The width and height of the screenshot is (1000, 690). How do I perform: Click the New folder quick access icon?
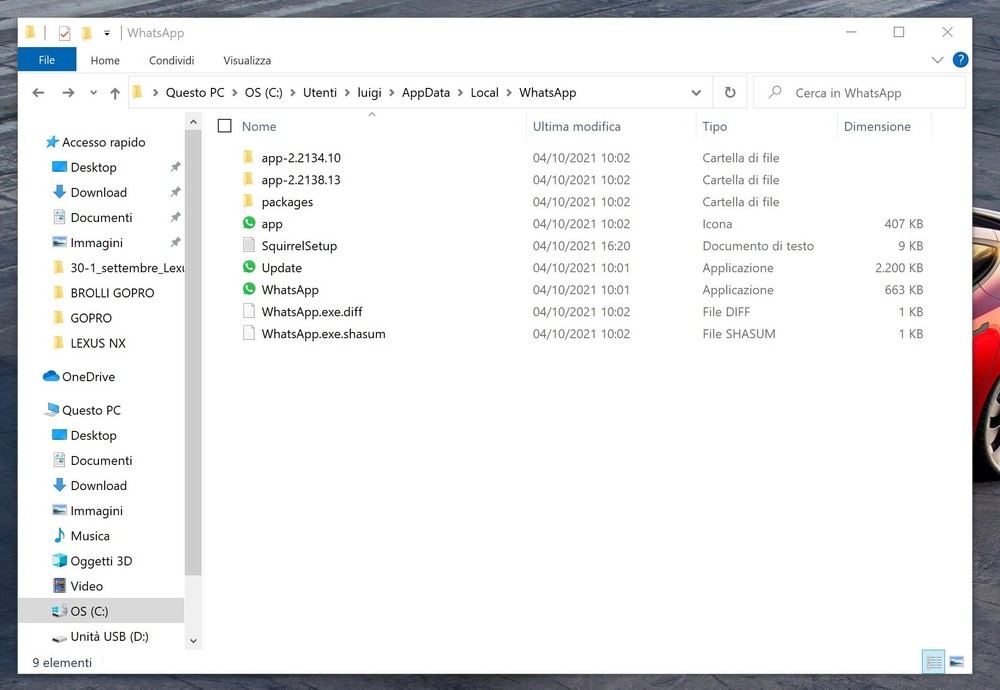point(87,33)
